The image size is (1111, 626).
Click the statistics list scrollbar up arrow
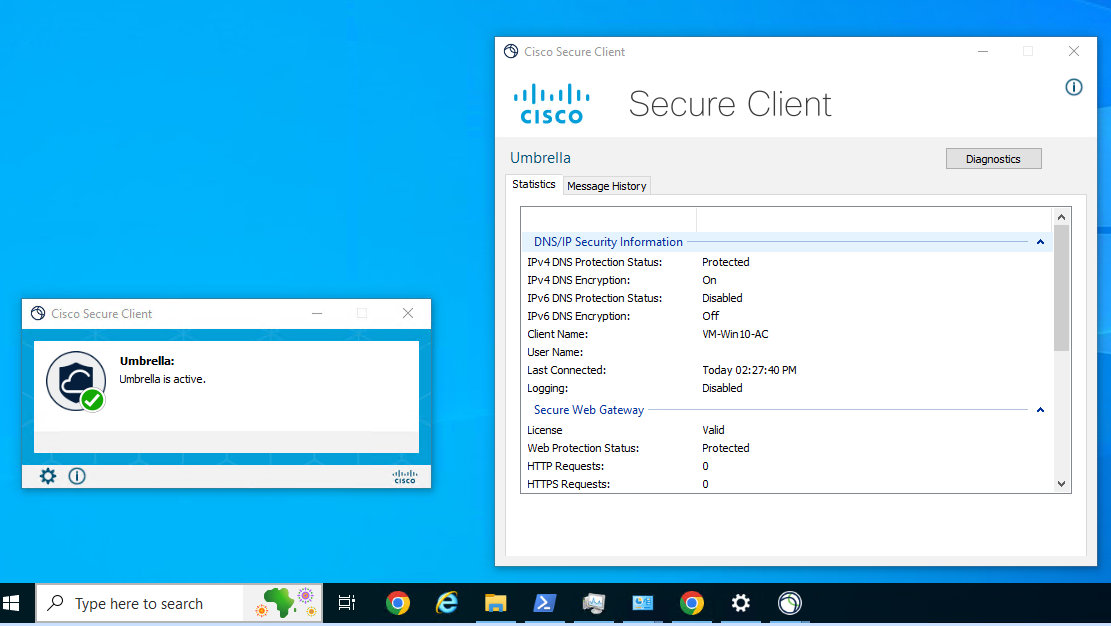coord(1061,217)
